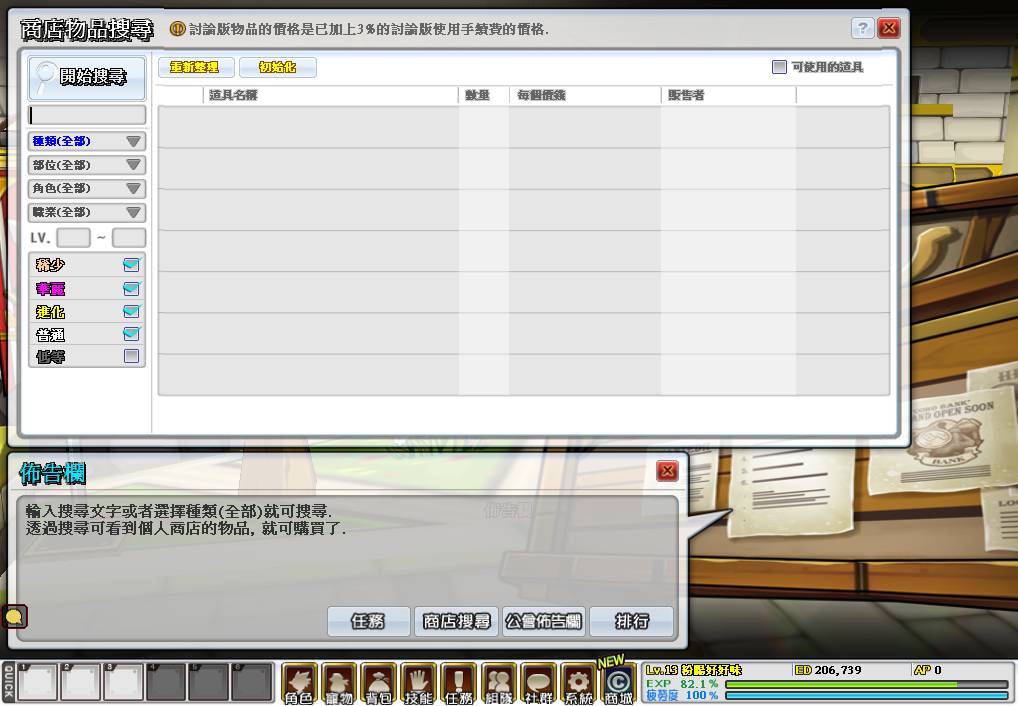The height and width of the screenshot is (706, 1018).
Task: Open the 技能 skills icon
Action: [419, 684]
